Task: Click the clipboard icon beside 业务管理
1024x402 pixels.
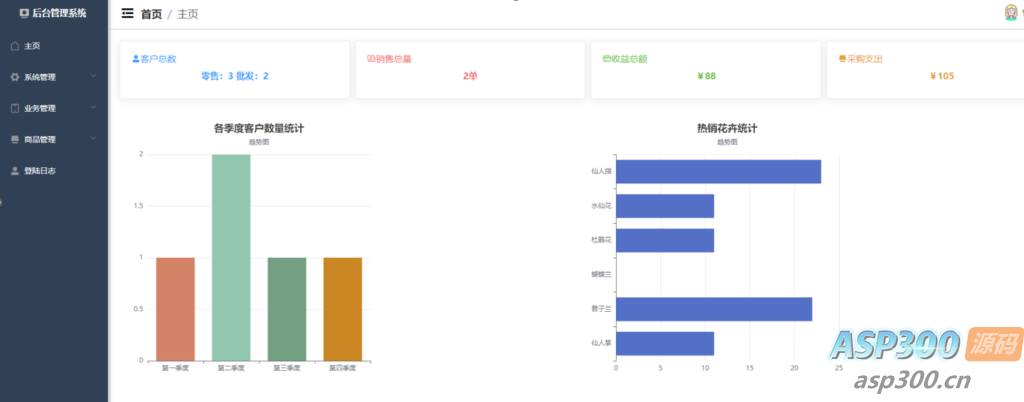Action: [x=14, y=108]
